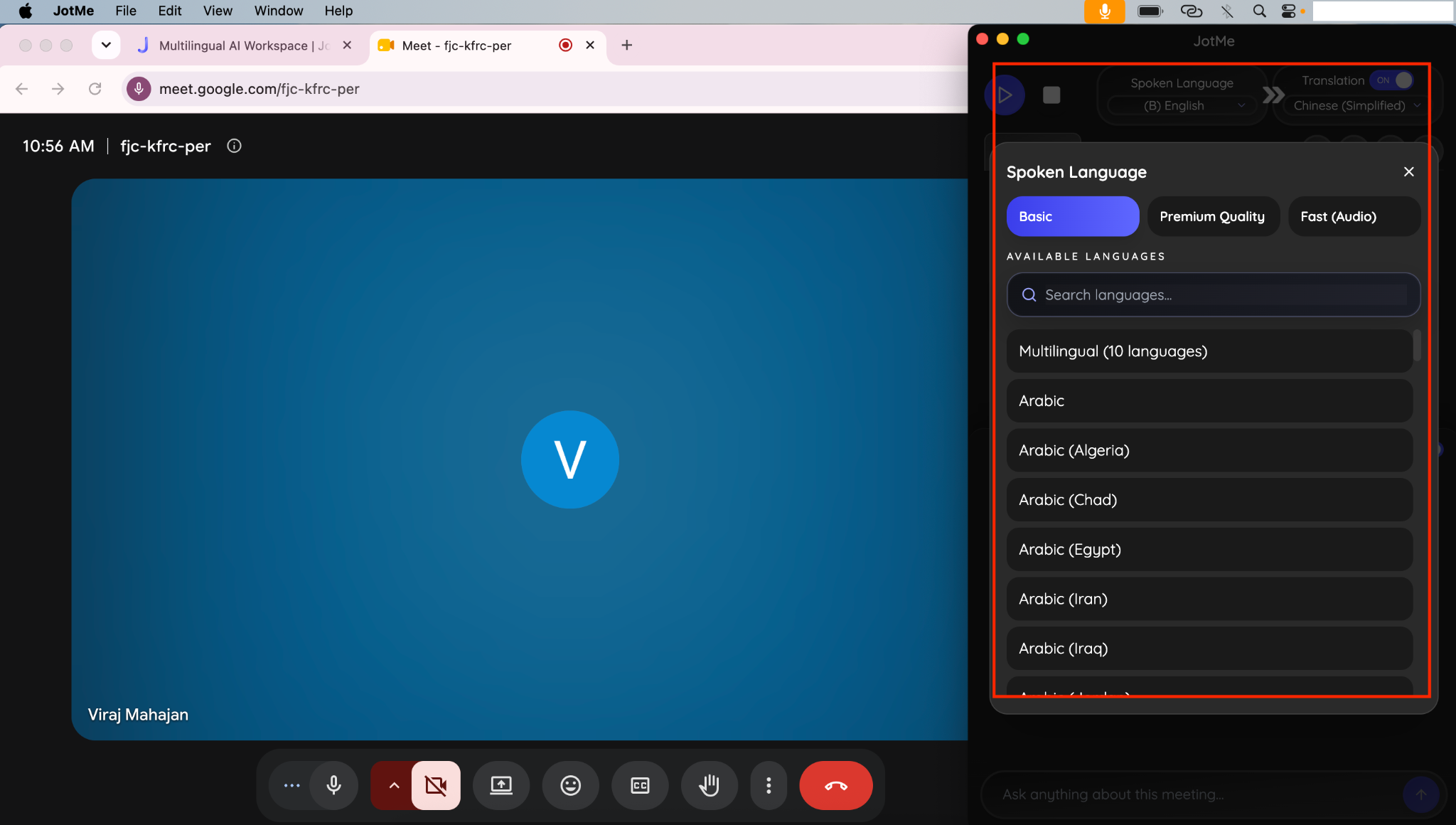Open the tab list dropdown chevron

(106, 46)
